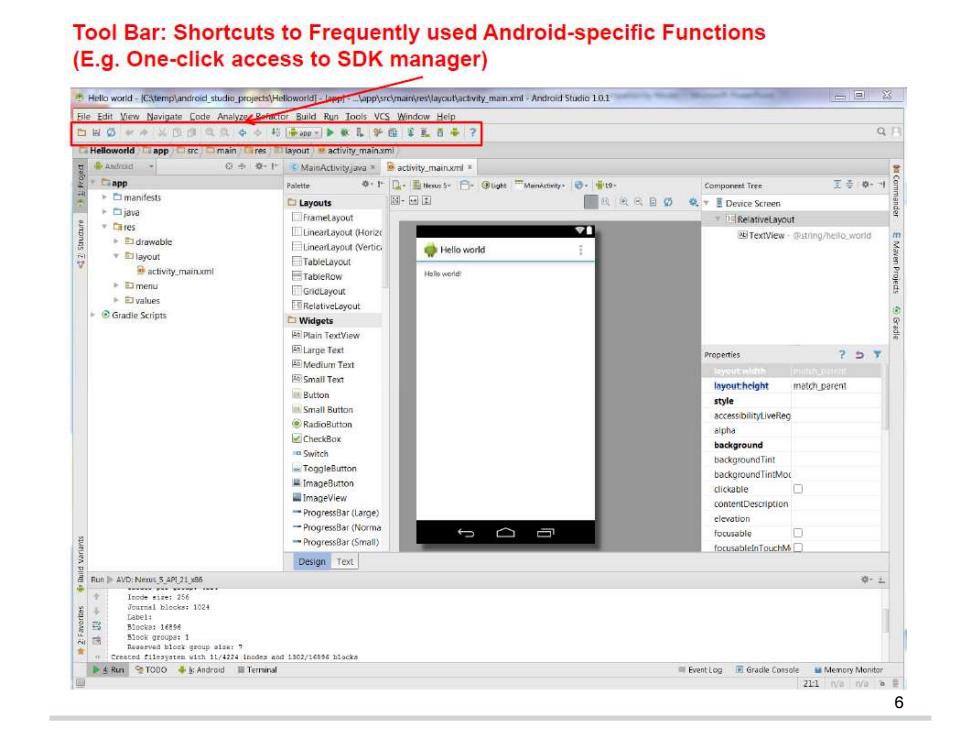
Task: Expand the values folder
Action: 116,300
